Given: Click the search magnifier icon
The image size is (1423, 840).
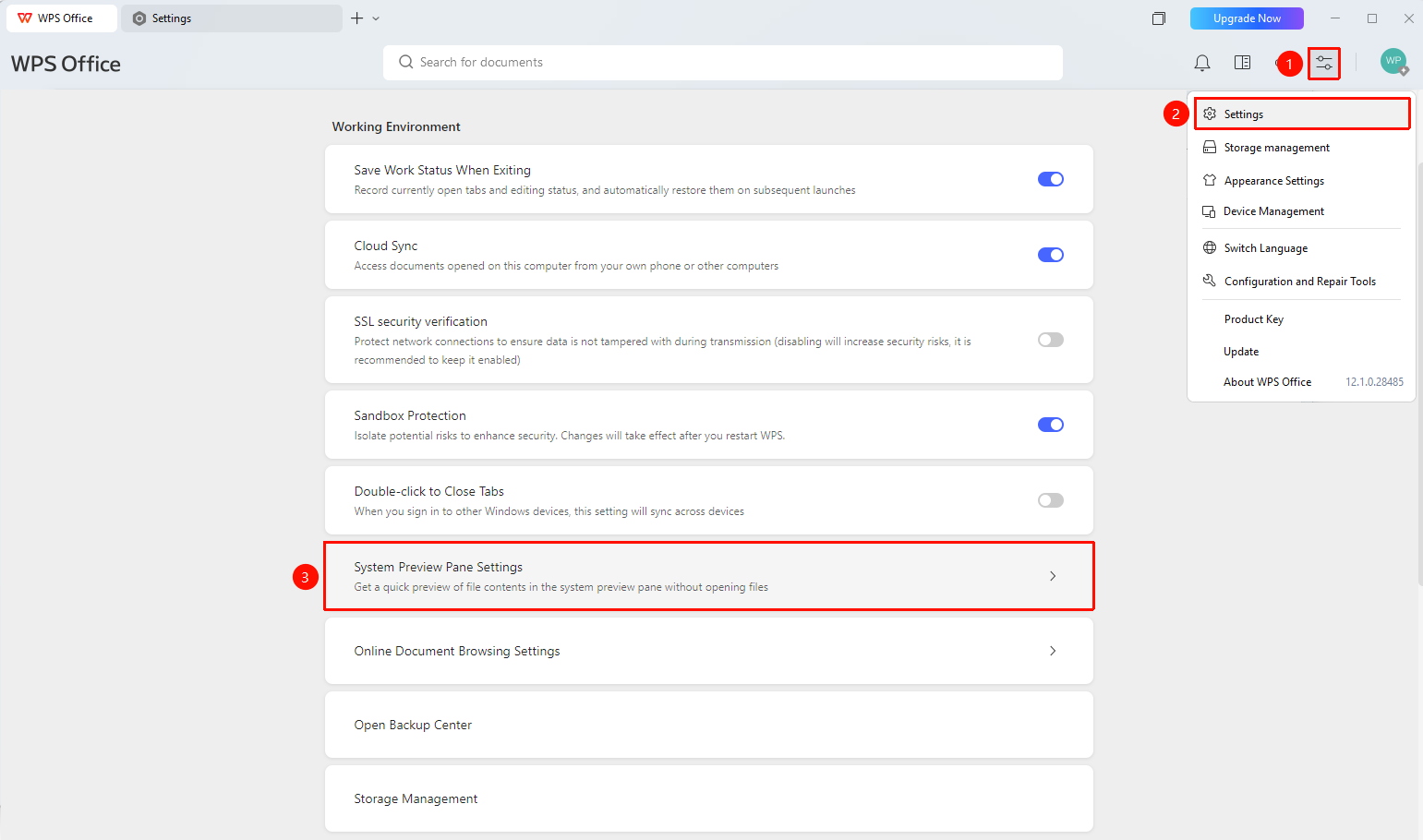Looking at the screenshot, I should pos(405,62).
